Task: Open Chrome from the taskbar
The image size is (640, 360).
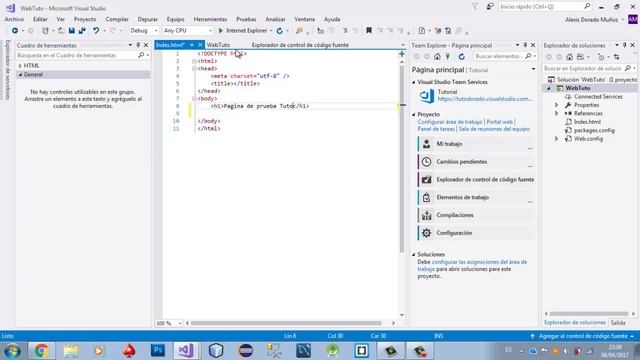Action: (41, 351)
